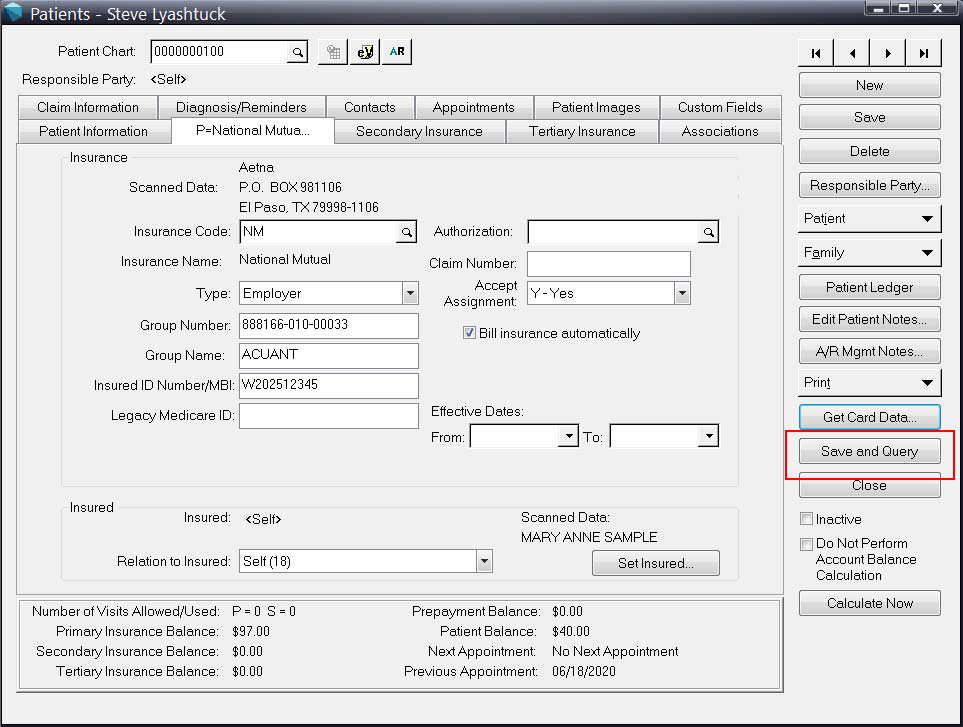Search Insurance Code using the magnifier icon
The image size is (963, 727).
[x=406, y=232]
